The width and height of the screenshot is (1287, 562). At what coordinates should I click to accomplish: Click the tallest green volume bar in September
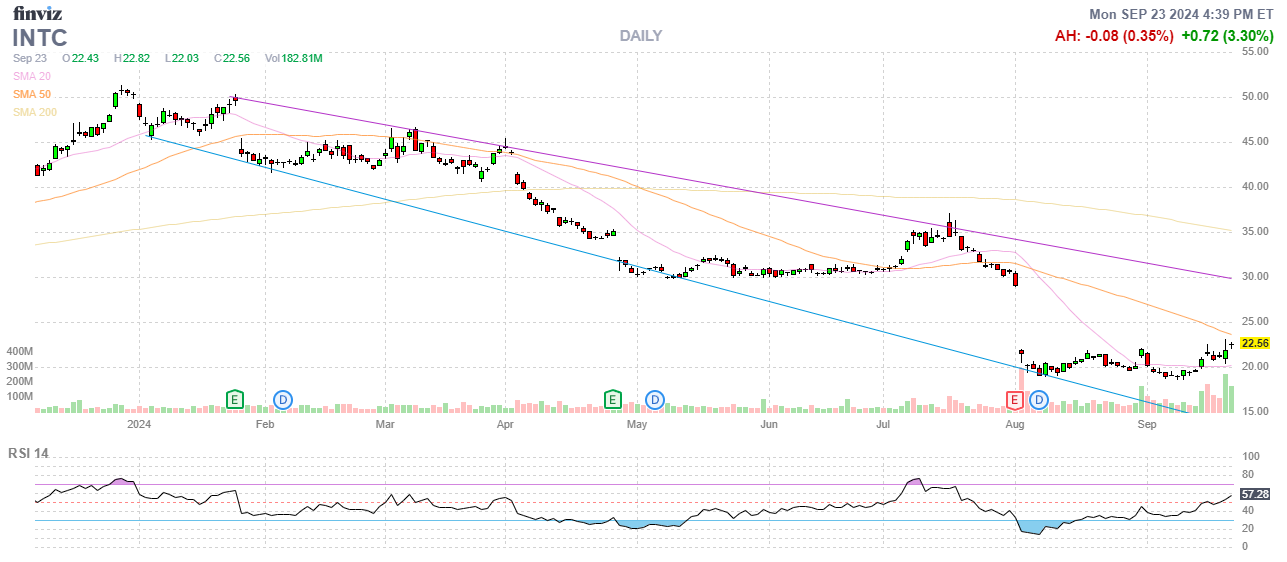[1225, 393]
